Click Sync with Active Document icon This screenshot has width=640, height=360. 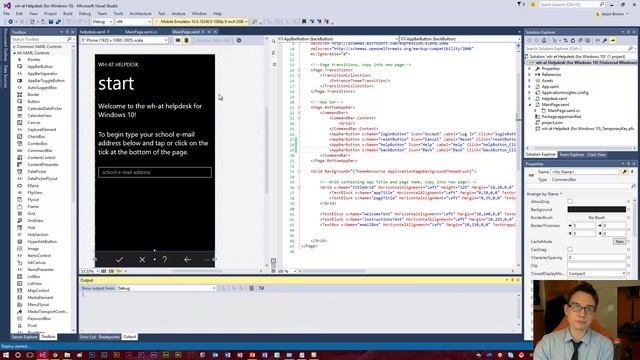(565, 41)
